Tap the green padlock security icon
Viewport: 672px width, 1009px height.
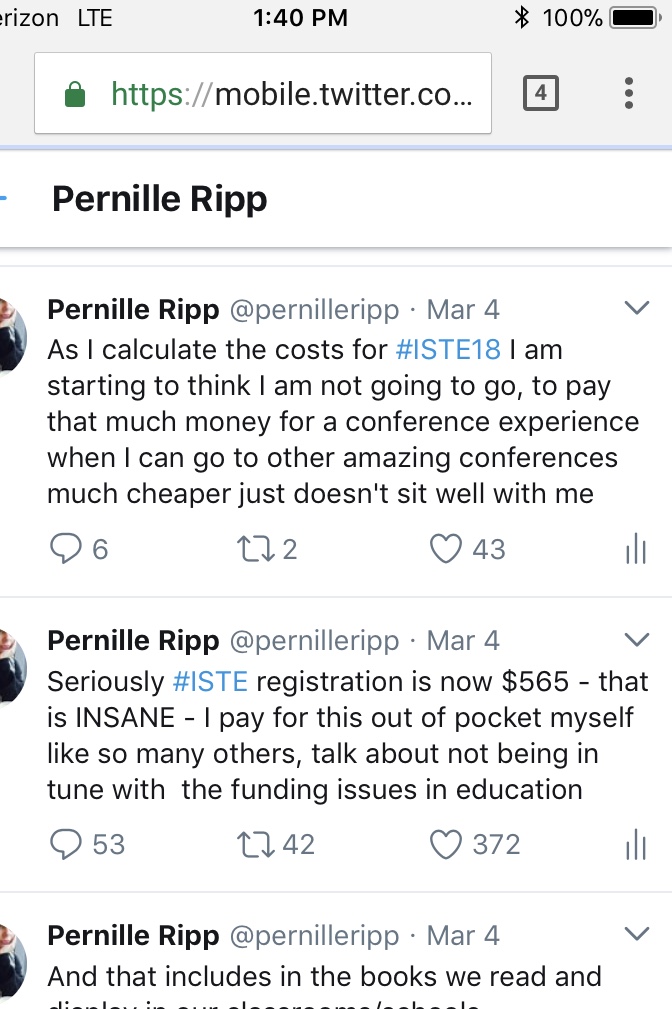click(74, 95)
